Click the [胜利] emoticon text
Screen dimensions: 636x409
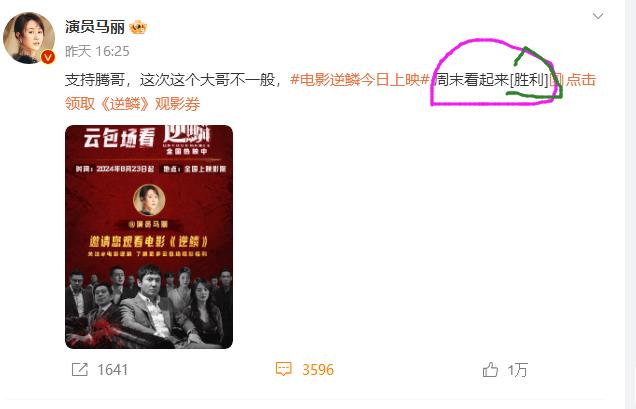(x=529, y=80)
